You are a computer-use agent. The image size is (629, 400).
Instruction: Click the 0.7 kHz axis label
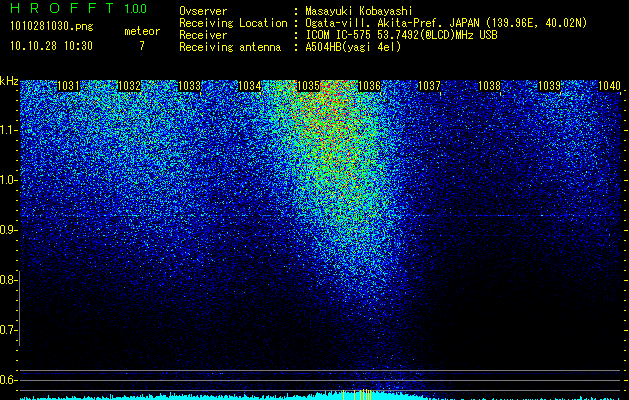pos(7,330)
